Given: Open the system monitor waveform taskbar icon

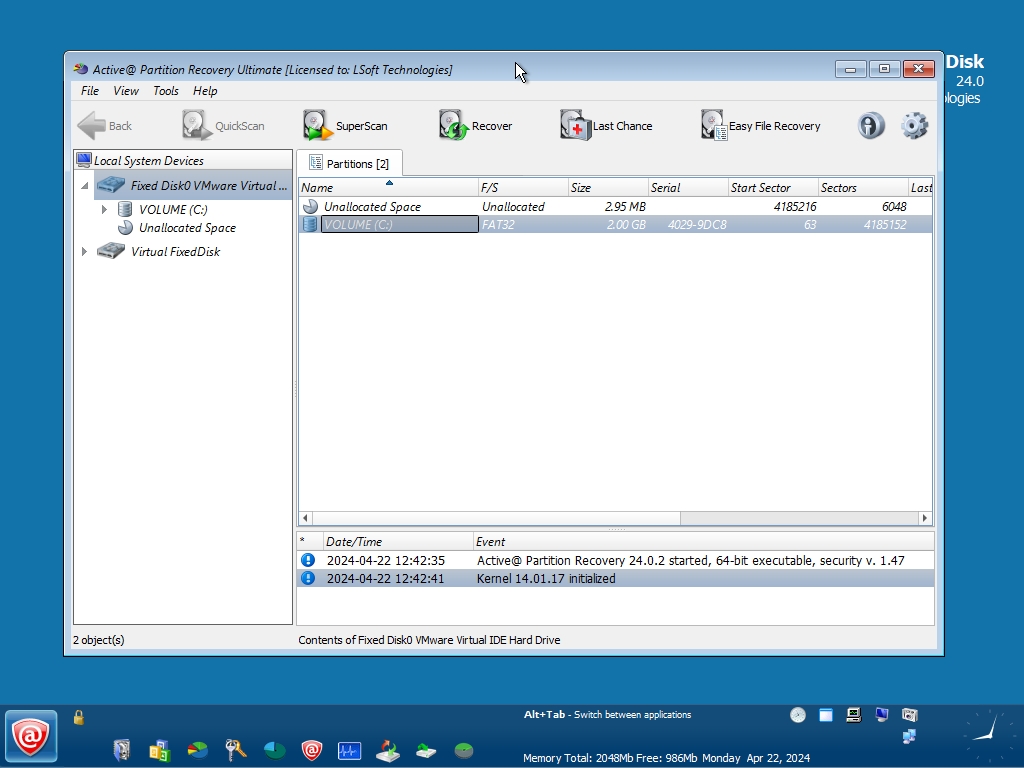Looking at the screenshot, I should tap(349, 750).
